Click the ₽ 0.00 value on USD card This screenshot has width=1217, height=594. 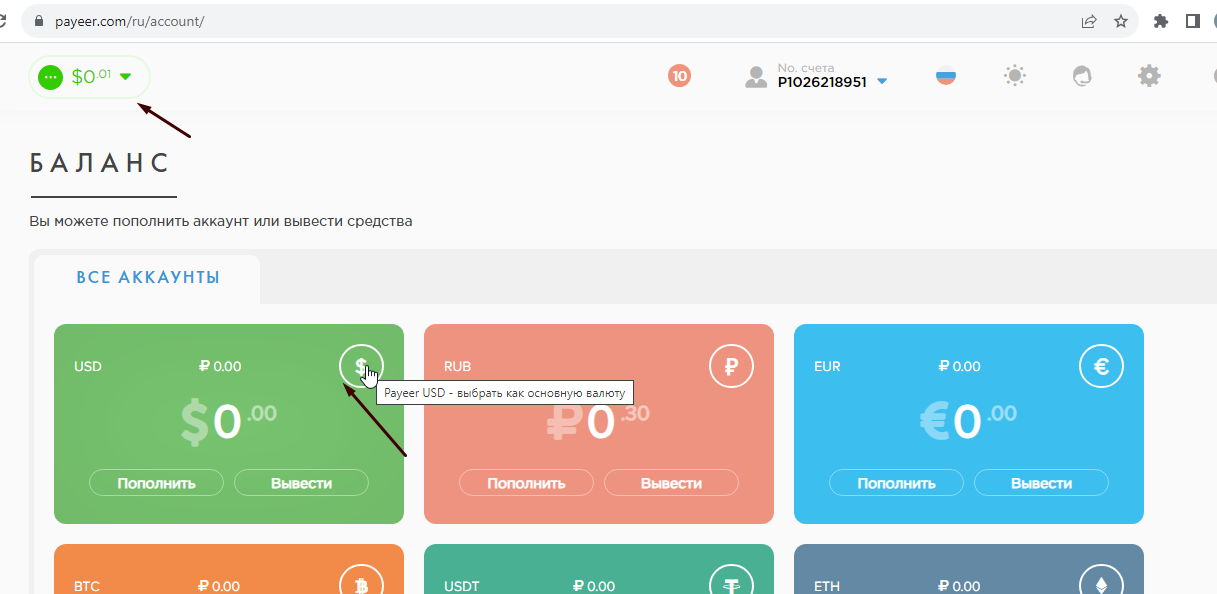point(220,367)
